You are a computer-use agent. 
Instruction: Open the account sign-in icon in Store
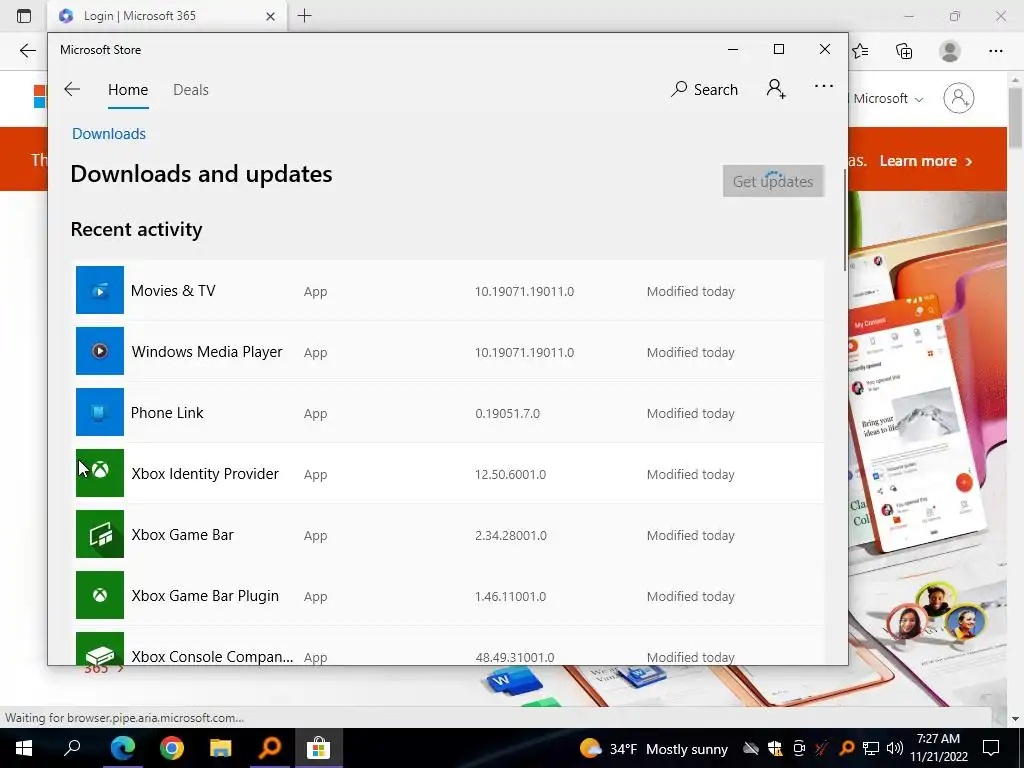point(776,89)
